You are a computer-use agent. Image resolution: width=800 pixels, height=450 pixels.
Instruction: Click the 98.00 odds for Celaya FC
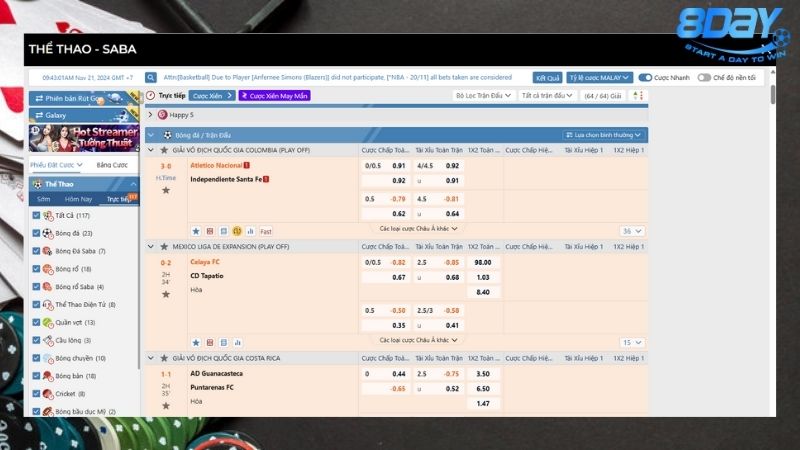coord(483,262)
